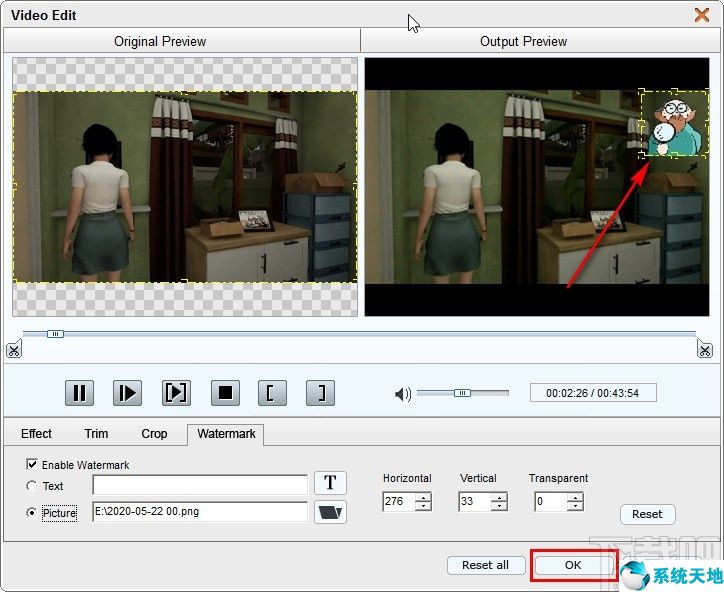
Task: Increase the Transparent value with the up arrow
Action: [575, 497]
